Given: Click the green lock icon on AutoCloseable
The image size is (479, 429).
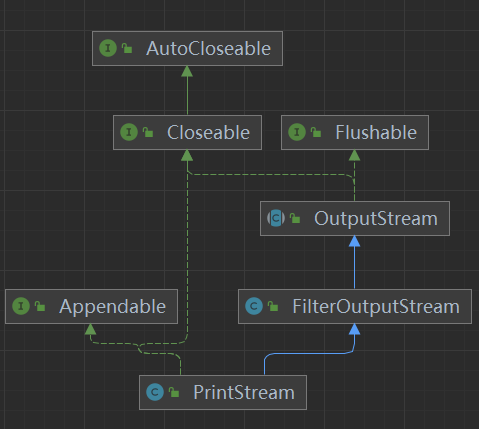Looking at the screenshot, I should click(127, 49).
